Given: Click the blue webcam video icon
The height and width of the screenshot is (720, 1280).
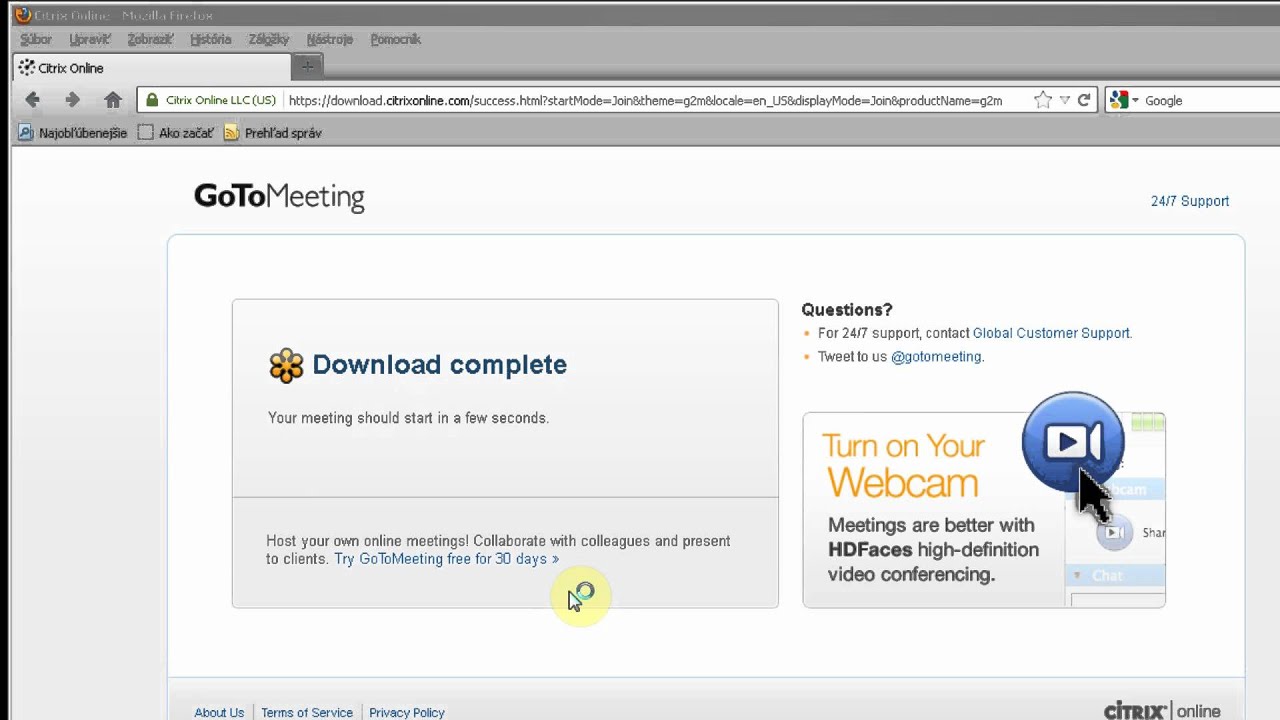Looking at the screenshot, I should pos(1073,442).
